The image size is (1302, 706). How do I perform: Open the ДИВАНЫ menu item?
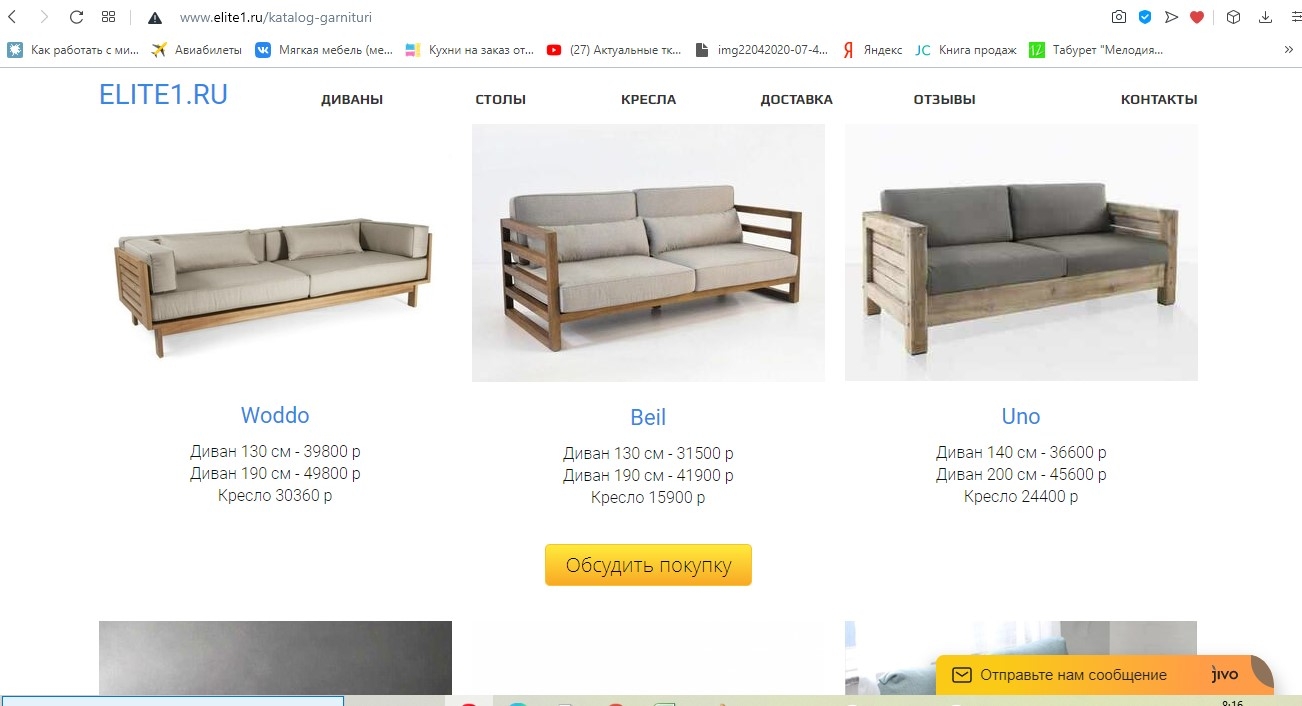coord(352,99)
